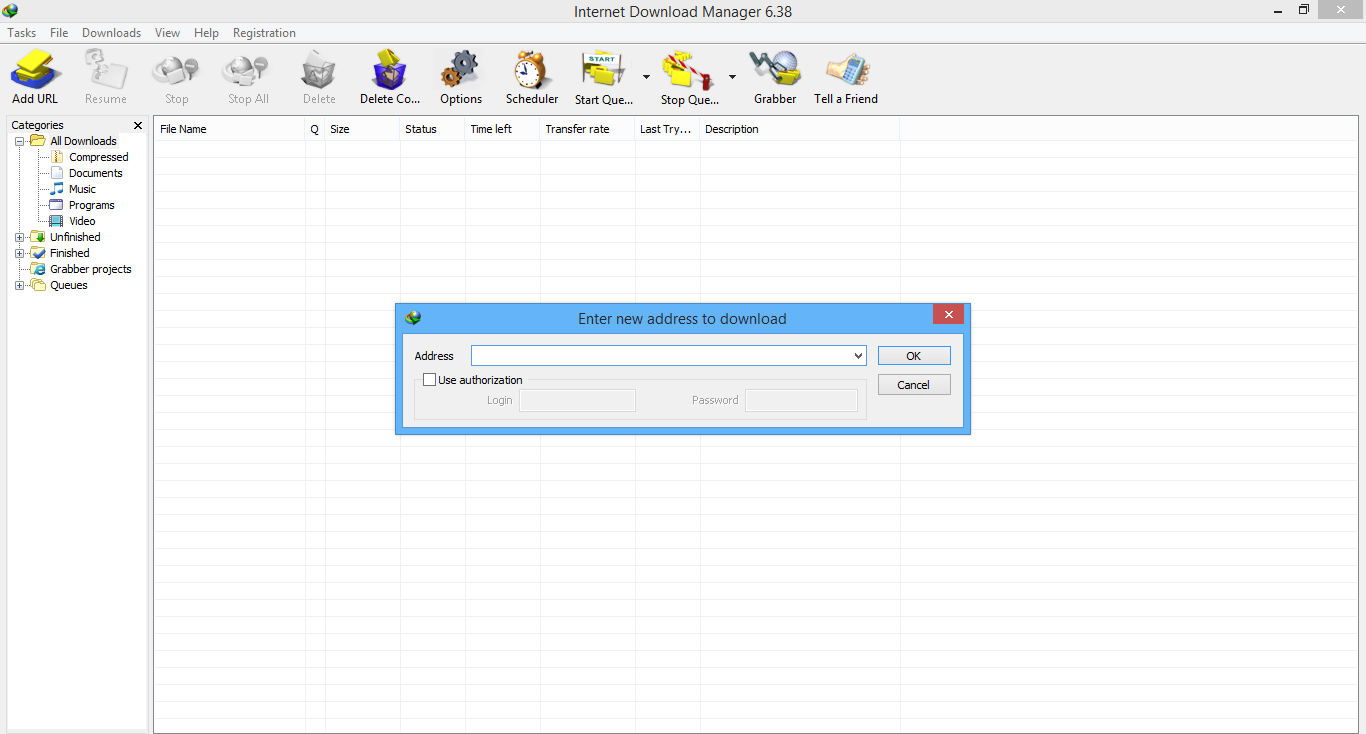Click the Cancel button in dialog
Viewport: 1366px width, 734px height.
tap(914, 385)
